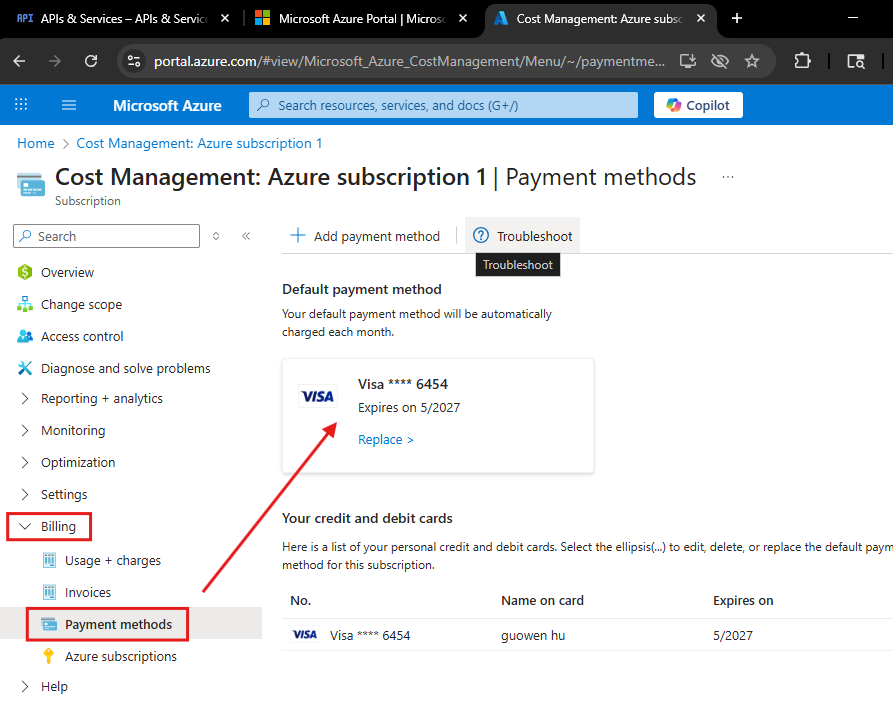
Task: Collapse the sidebar with double chevron
Action: 246,236
